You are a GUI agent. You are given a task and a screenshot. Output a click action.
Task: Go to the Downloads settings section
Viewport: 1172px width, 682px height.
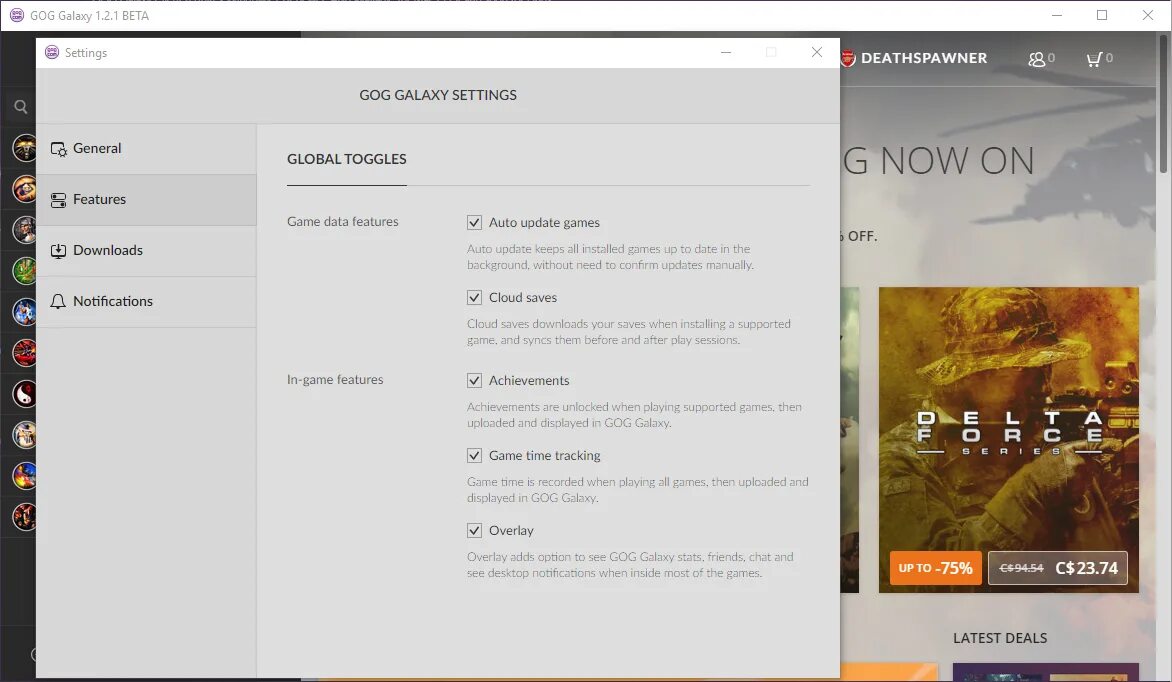point(146,251)
